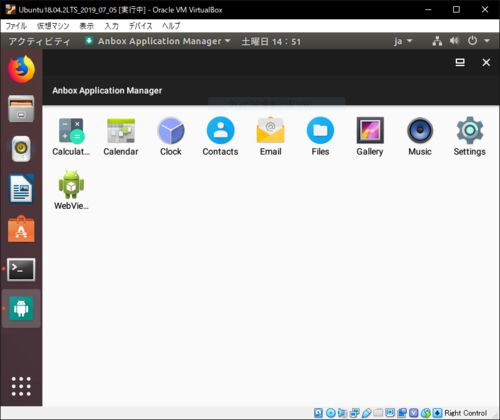Image resolution: width=500 pixels, height=420 pixels.
Task: Select the Anbox Android icon in dock
Action: tap(21, 309)
